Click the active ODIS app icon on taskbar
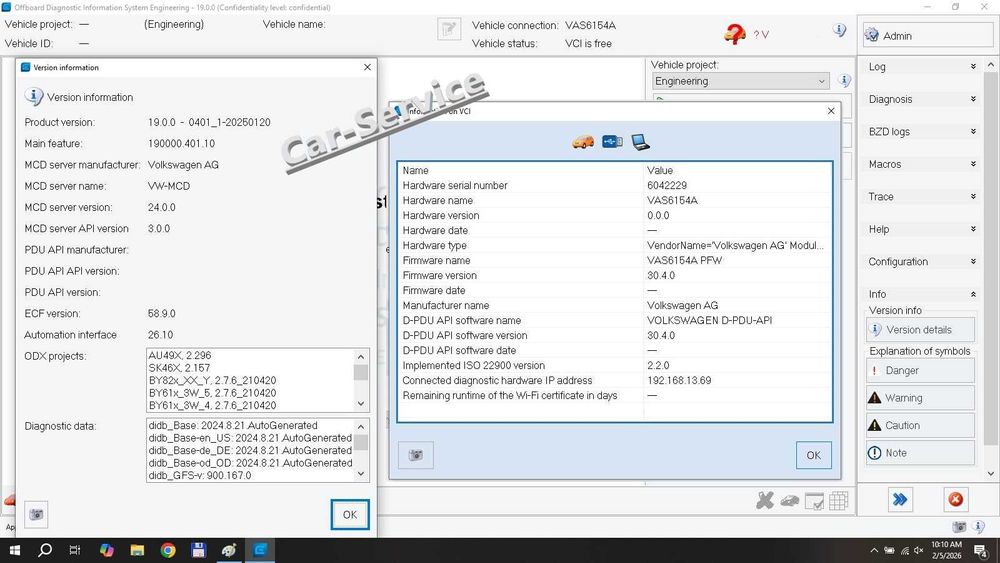The height and width of the screenshot is (563, 1000). coord(260,550)
